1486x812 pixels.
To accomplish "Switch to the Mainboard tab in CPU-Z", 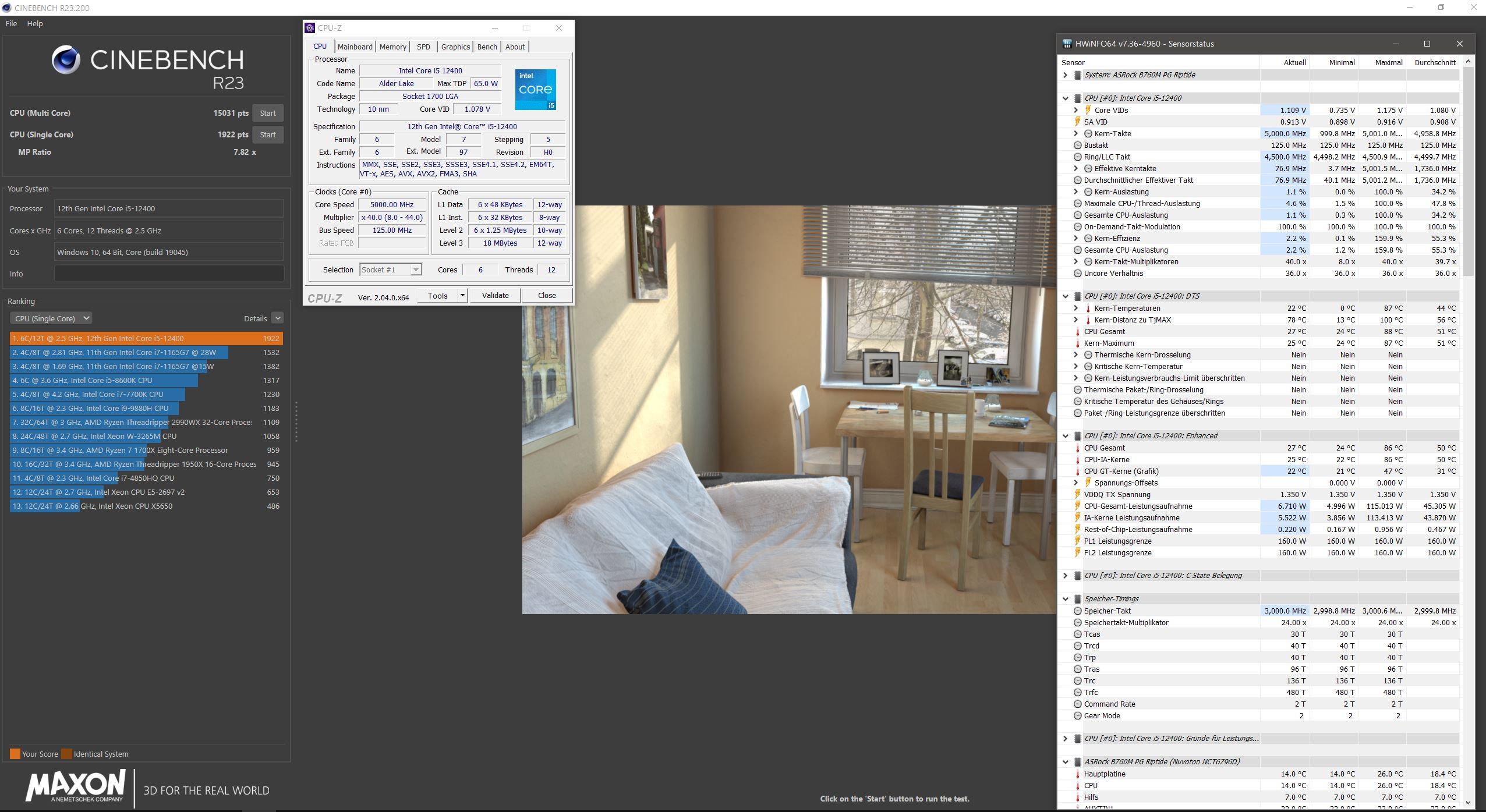I will (x=355, y=47).
